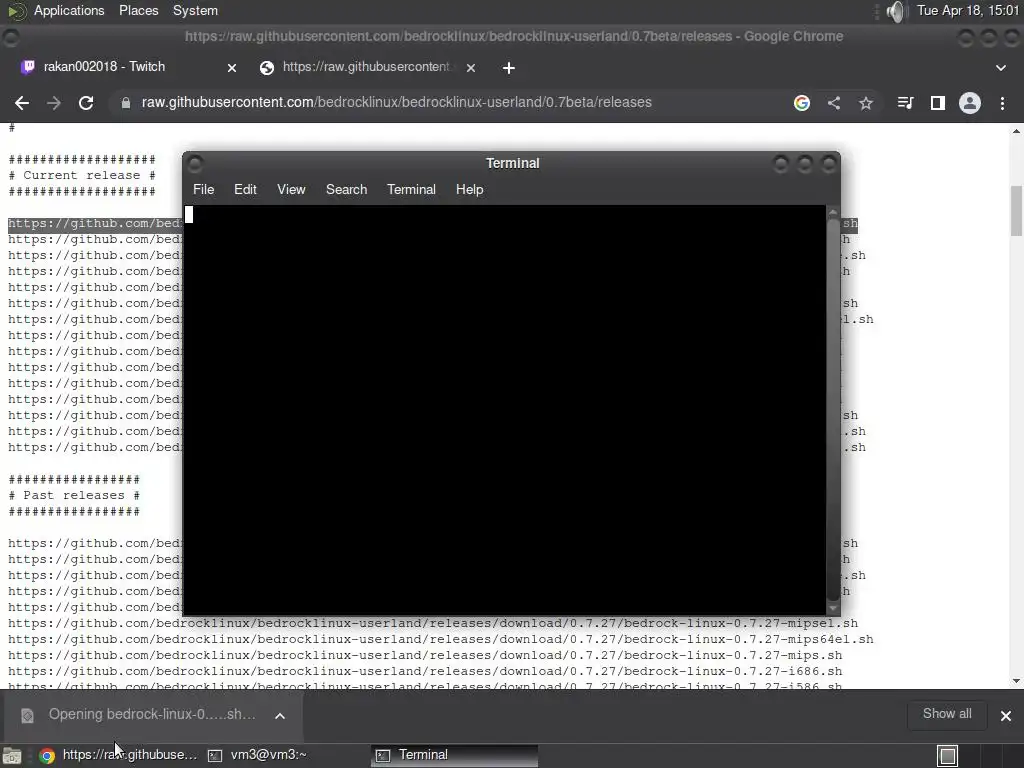This screenshot has width=1024, height=768.
Task: Click the Terminal window menu button at top-left
Action: point(195,163)
